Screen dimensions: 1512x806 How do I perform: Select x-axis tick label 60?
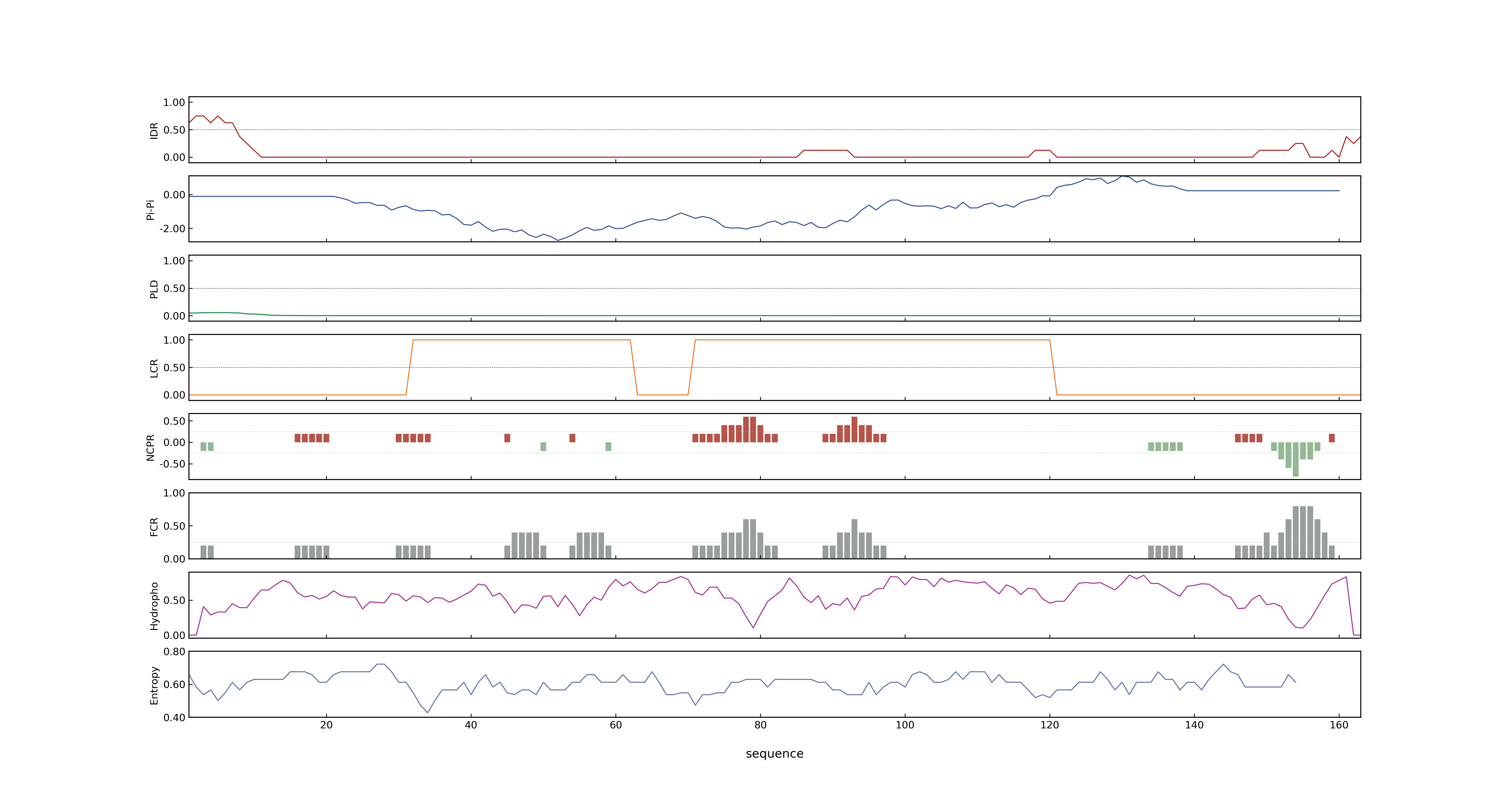click(x=616, y=725)
